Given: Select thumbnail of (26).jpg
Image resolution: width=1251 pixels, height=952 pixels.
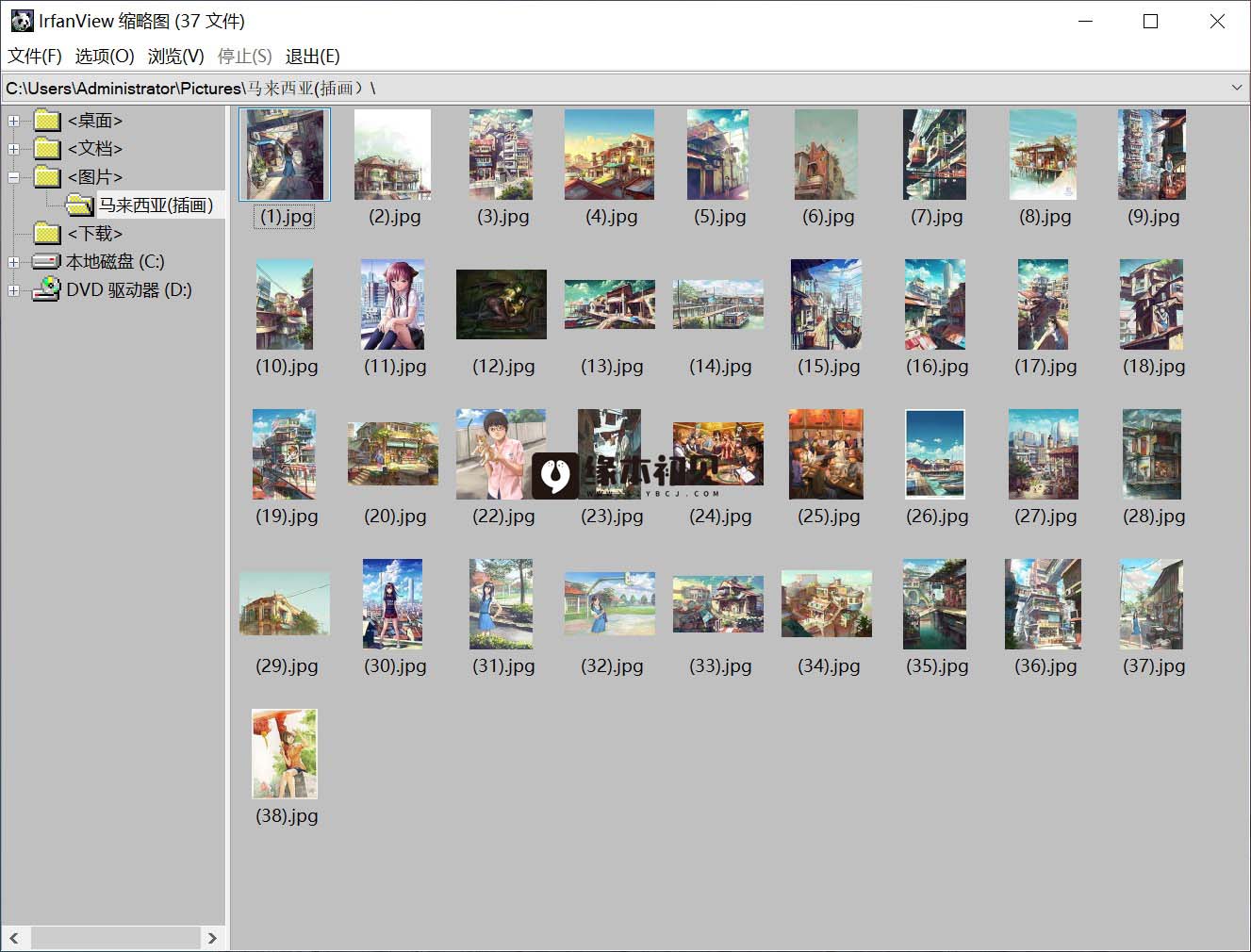Looking at the screenshot, I should (935, 454).
